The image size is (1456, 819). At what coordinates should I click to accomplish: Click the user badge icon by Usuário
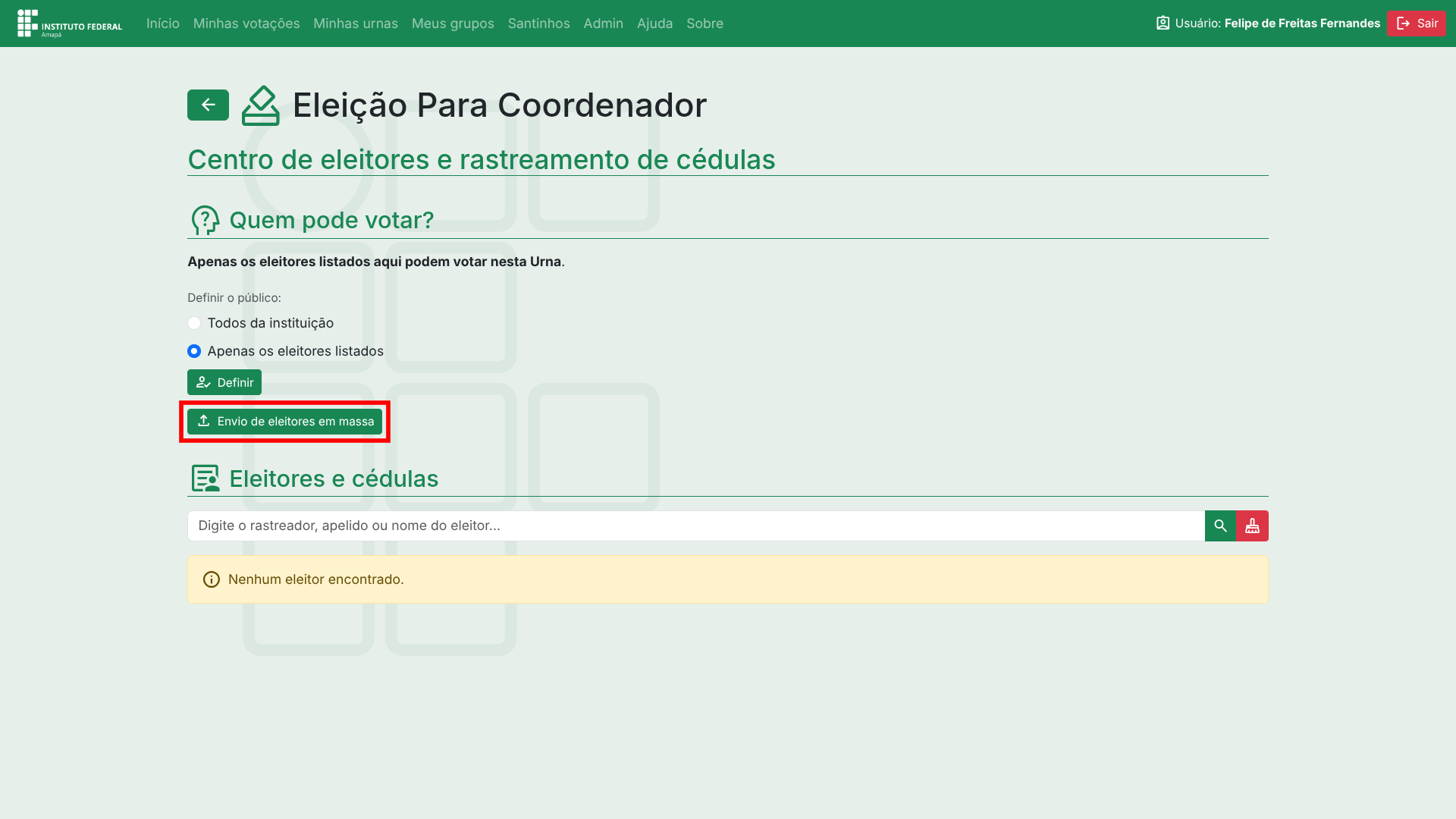(x=1163, y=24)
